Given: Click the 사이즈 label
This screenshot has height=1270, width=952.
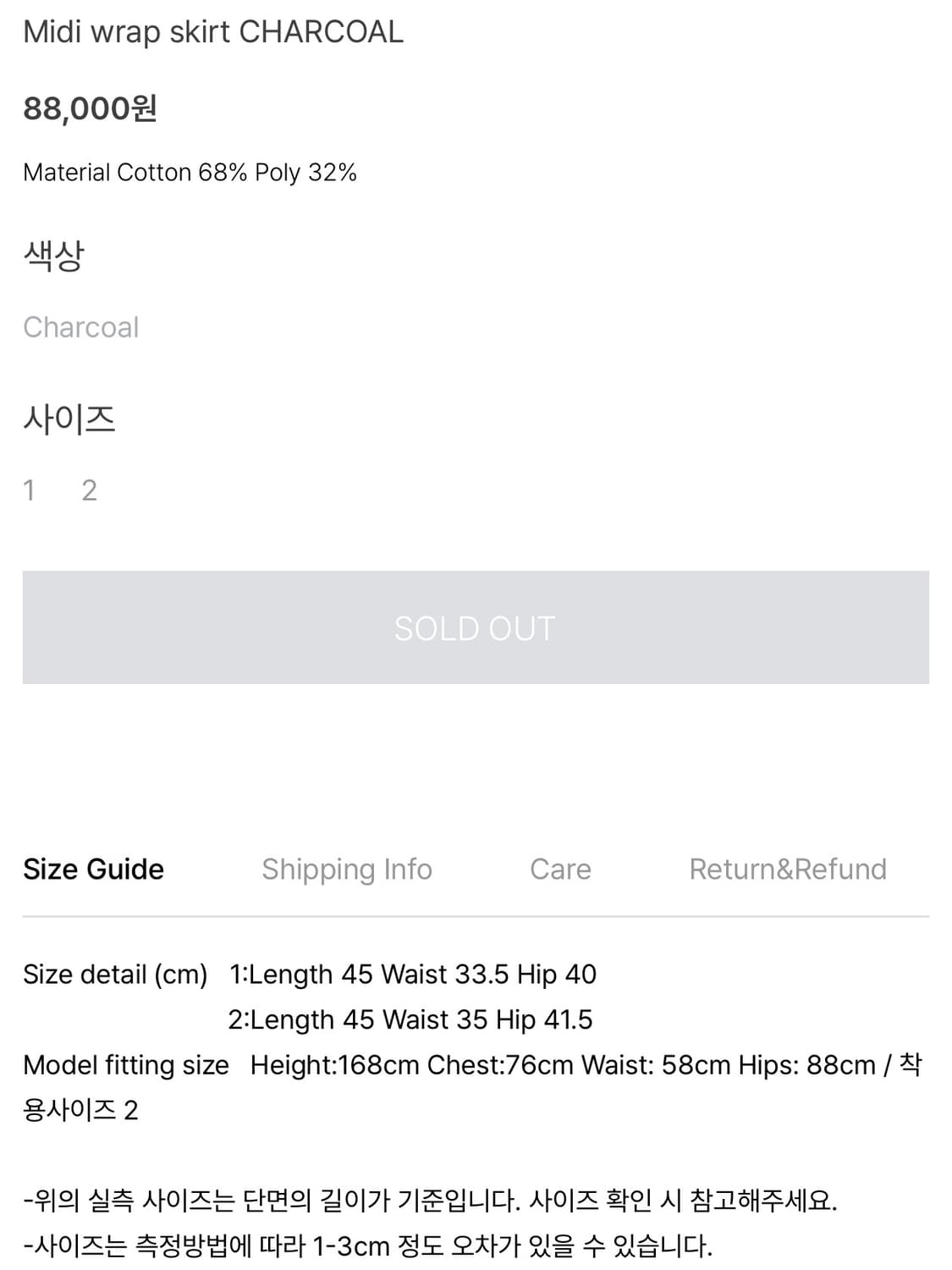Looking at the screenshot, I should pos(69,418).
